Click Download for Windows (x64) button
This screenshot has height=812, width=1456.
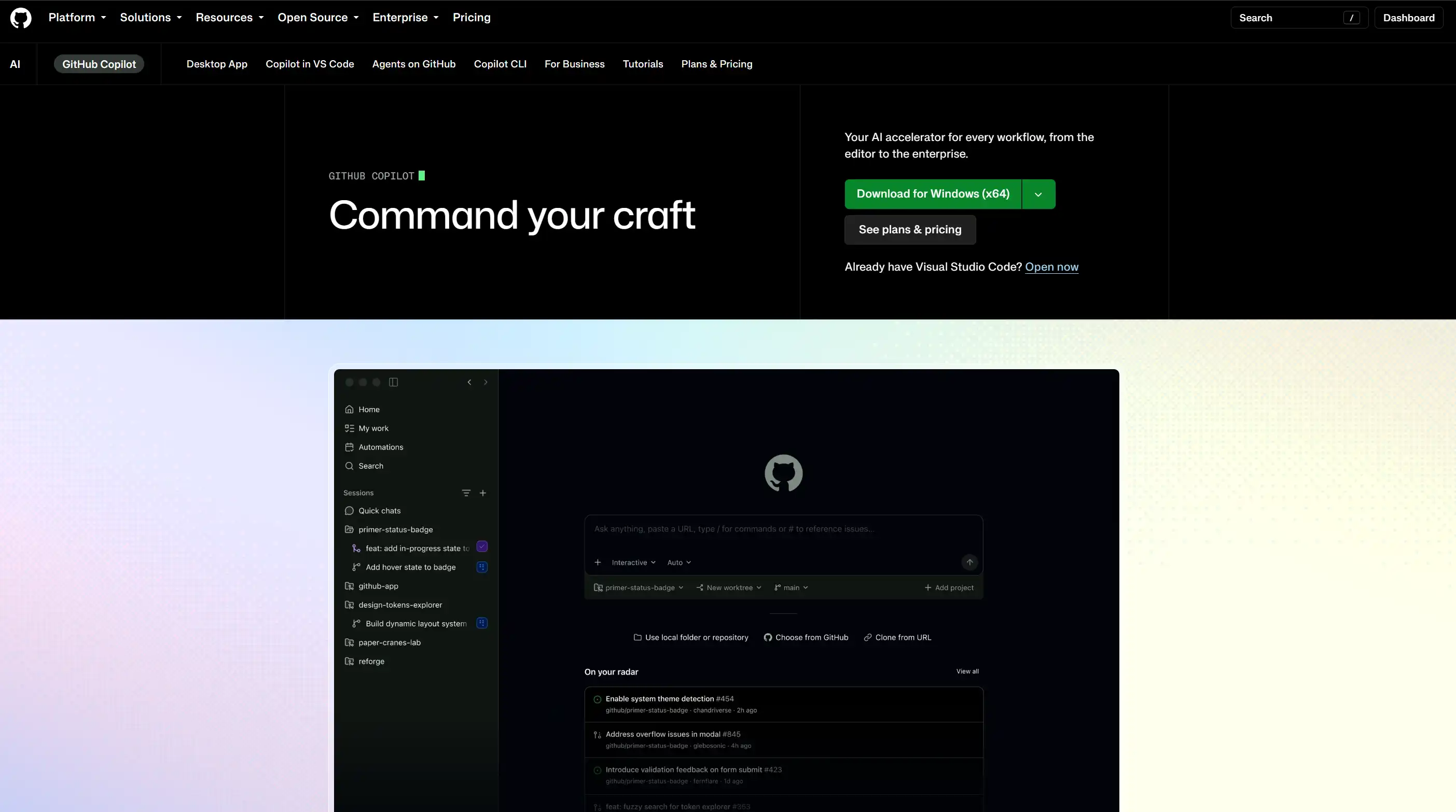point(933,194)
